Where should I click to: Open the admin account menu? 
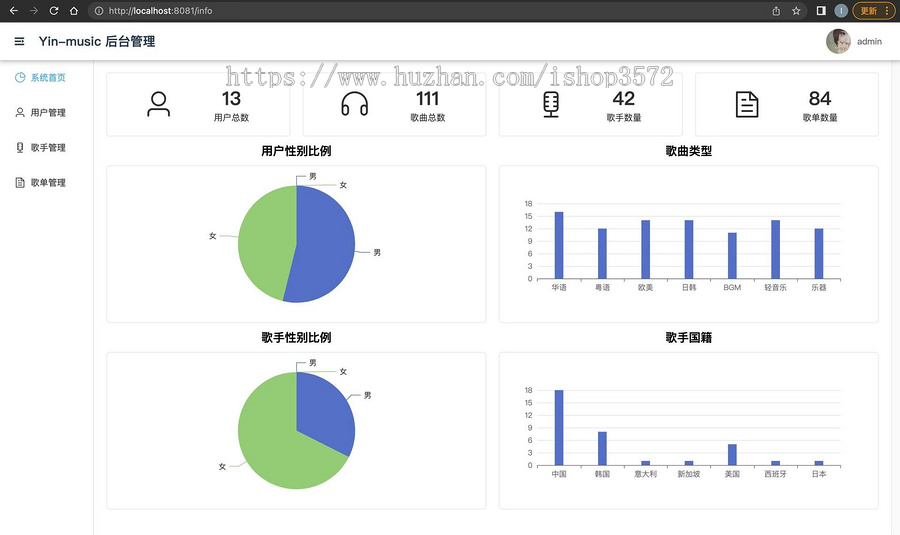coord(869,41)
